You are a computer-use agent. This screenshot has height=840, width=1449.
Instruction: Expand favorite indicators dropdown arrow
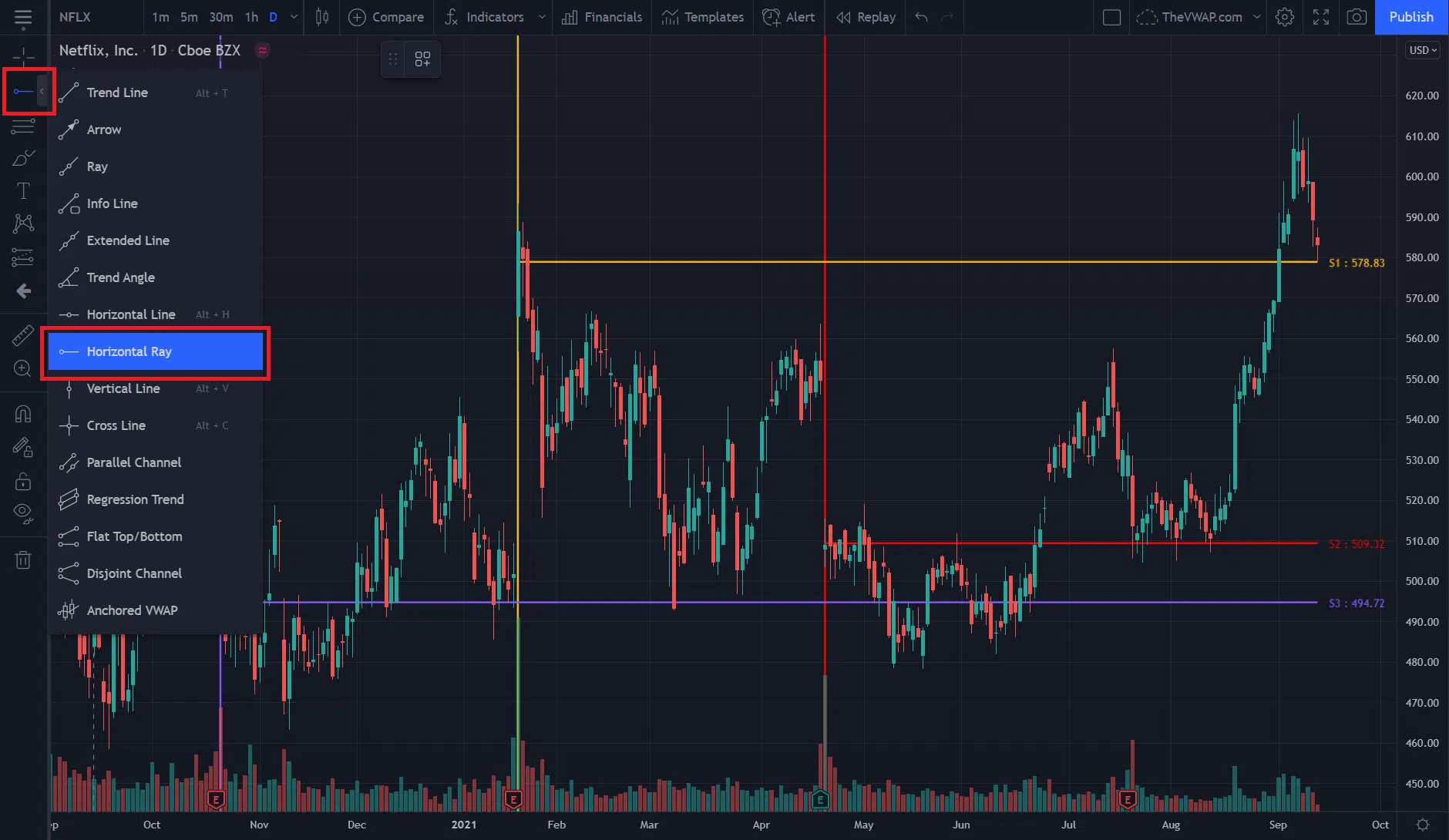coord(542,17)
